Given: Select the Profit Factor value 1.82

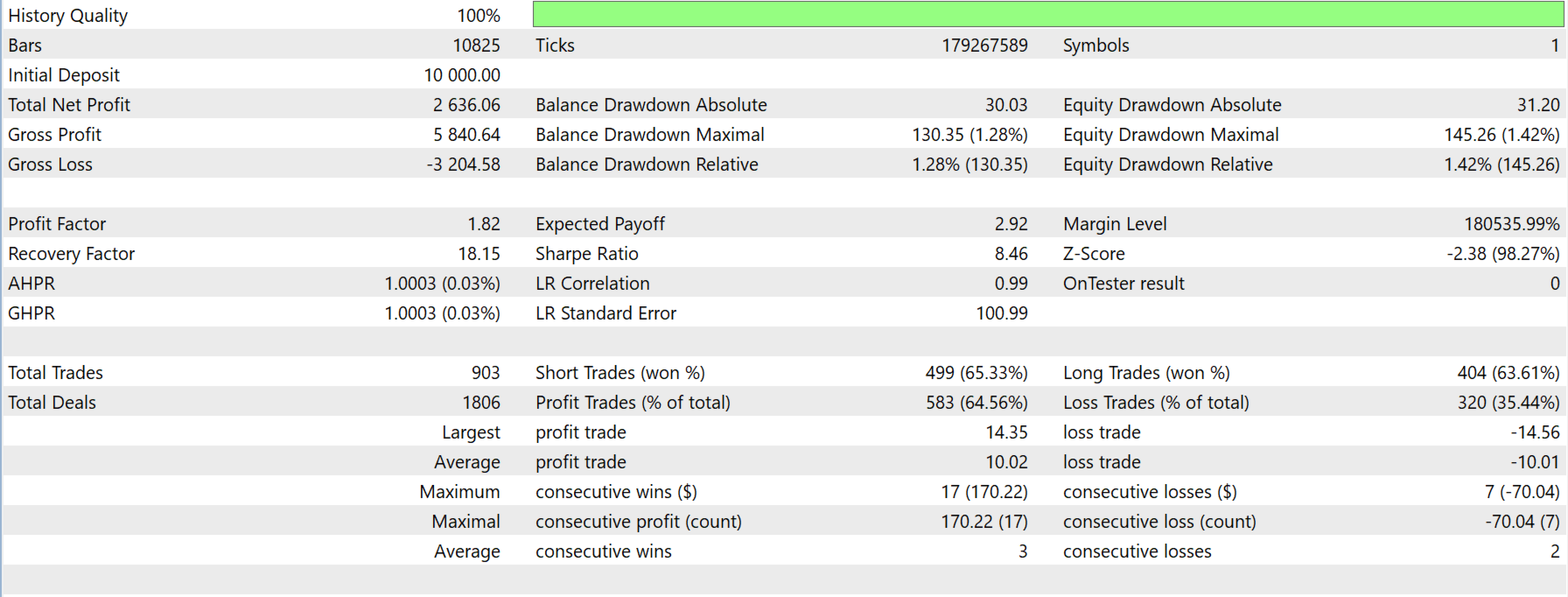Looking at the screenshot, I should coord(484,224).
